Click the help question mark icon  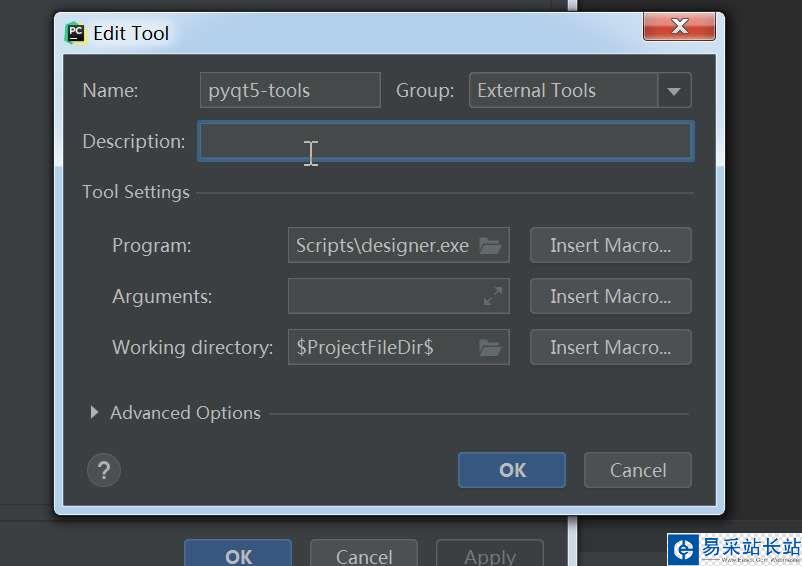pyautogui.click(x=104, y=470)
